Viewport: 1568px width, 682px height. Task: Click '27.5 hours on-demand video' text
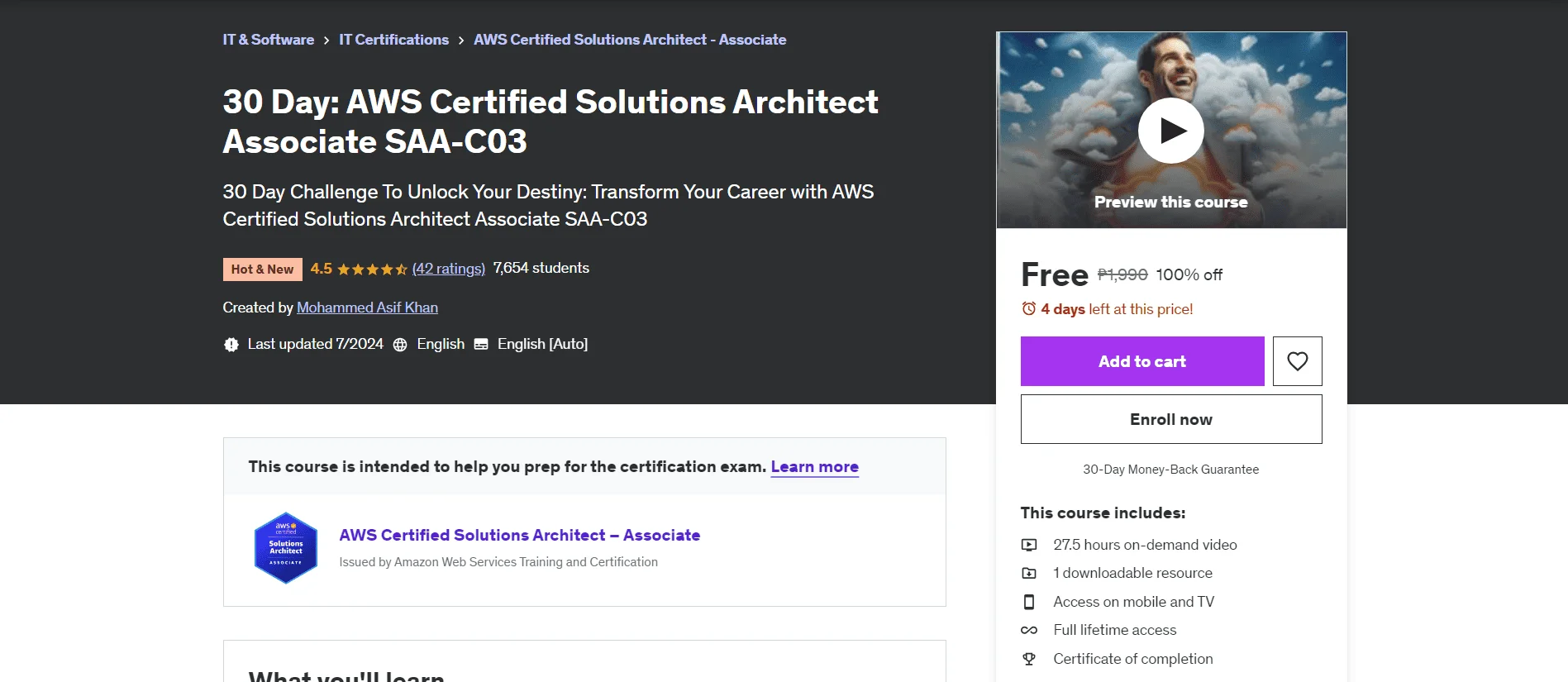click(x=1145, y=545)
